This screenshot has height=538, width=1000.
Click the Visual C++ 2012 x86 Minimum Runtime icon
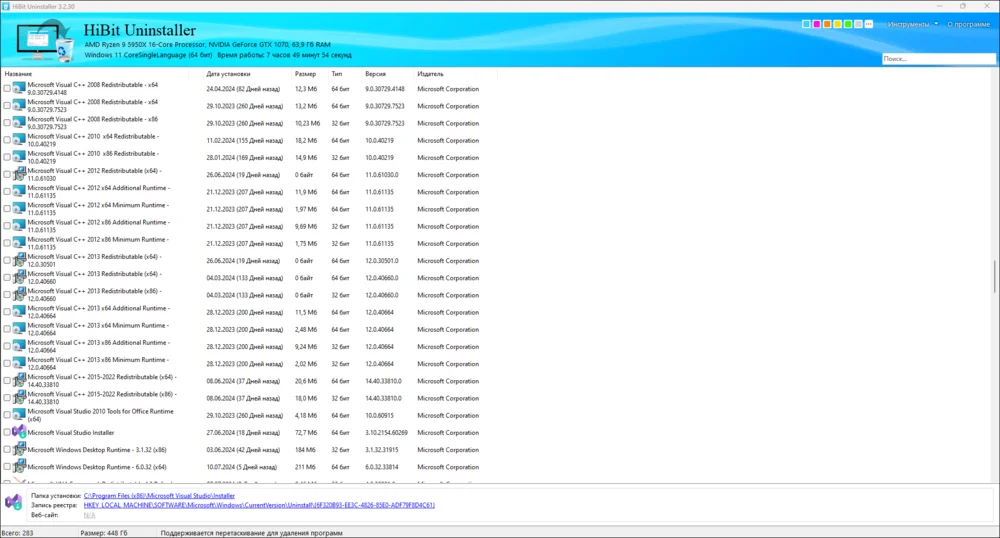(x=19, y=243)
